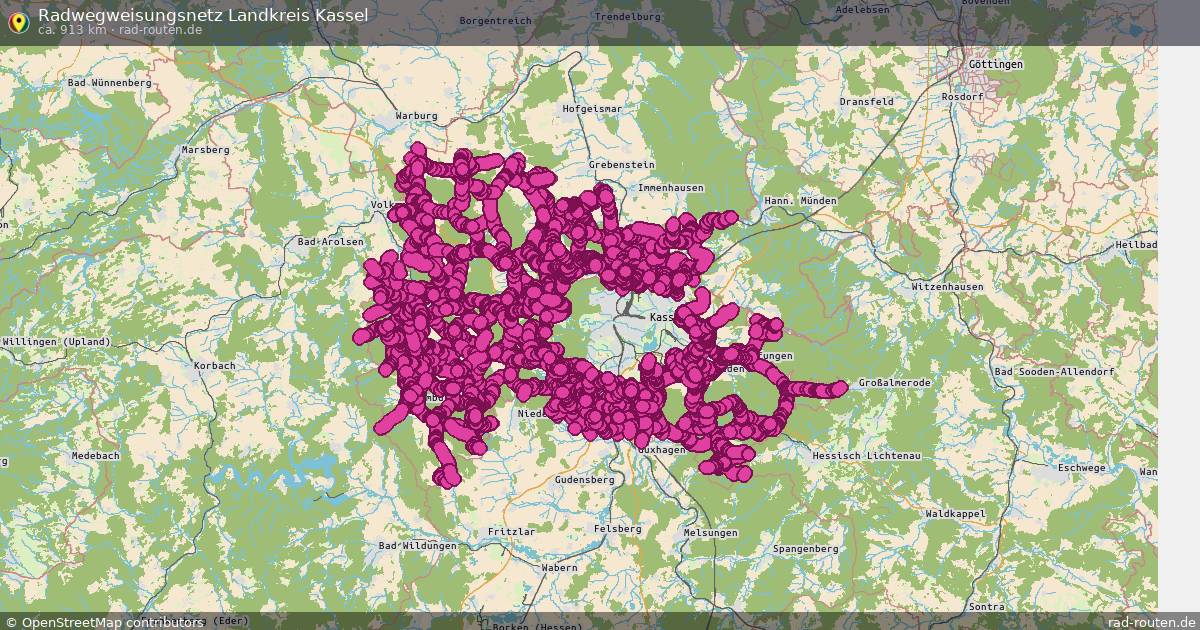Select the Immenhausen label on the map
Viewport: 1200px width, 630px height.
pyautogui.click(x=670, y=187)
